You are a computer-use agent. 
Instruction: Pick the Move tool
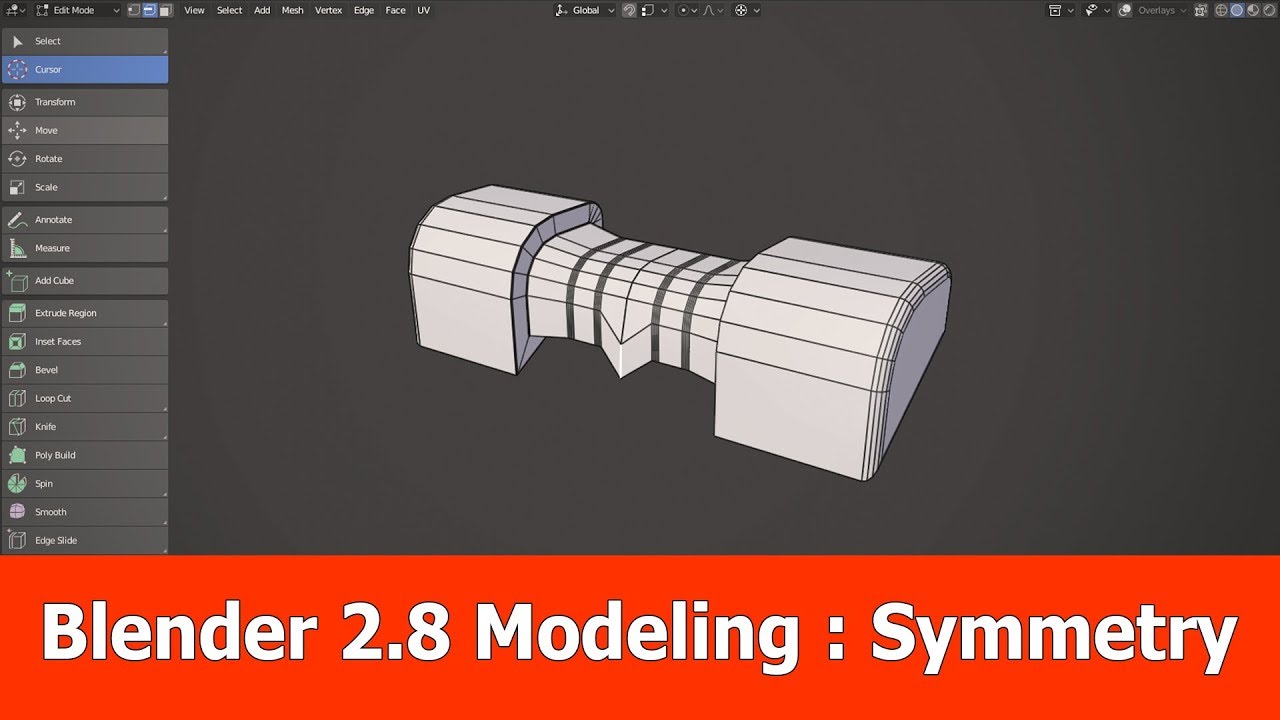[x=85, y=130]
